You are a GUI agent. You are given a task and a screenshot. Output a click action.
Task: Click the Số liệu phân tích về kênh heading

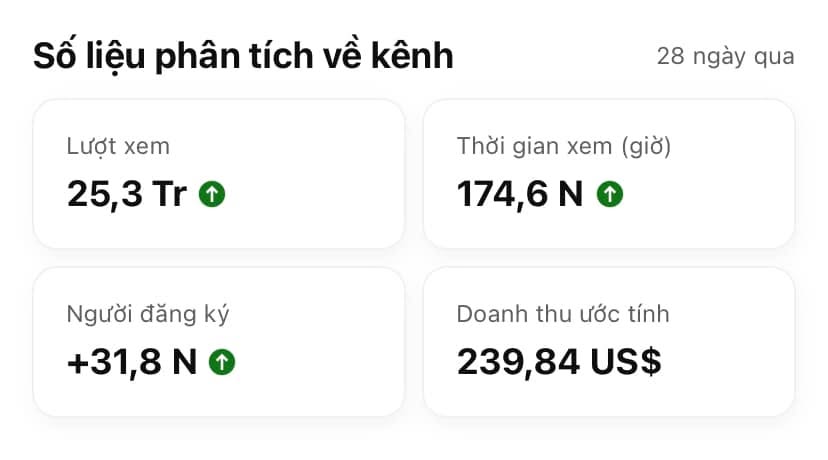(243, 56)
